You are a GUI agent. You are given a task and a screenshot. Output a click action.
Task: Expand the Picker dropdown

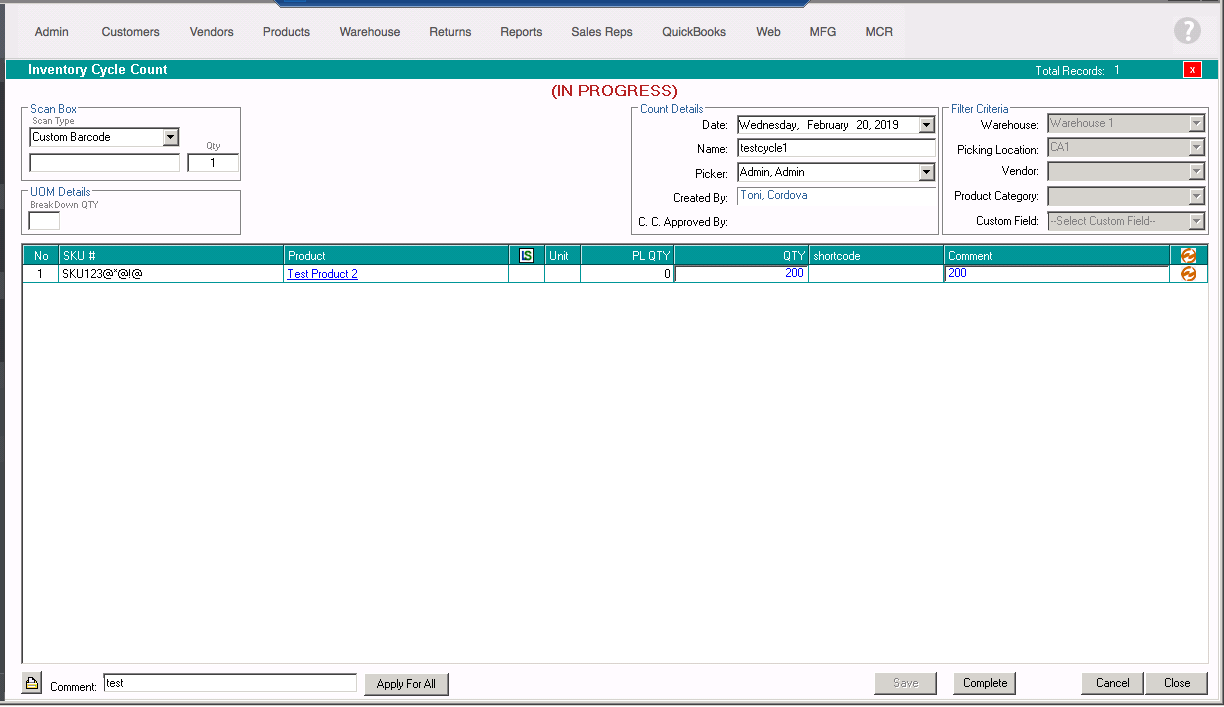pyautogui.click(x=926, y=172)
